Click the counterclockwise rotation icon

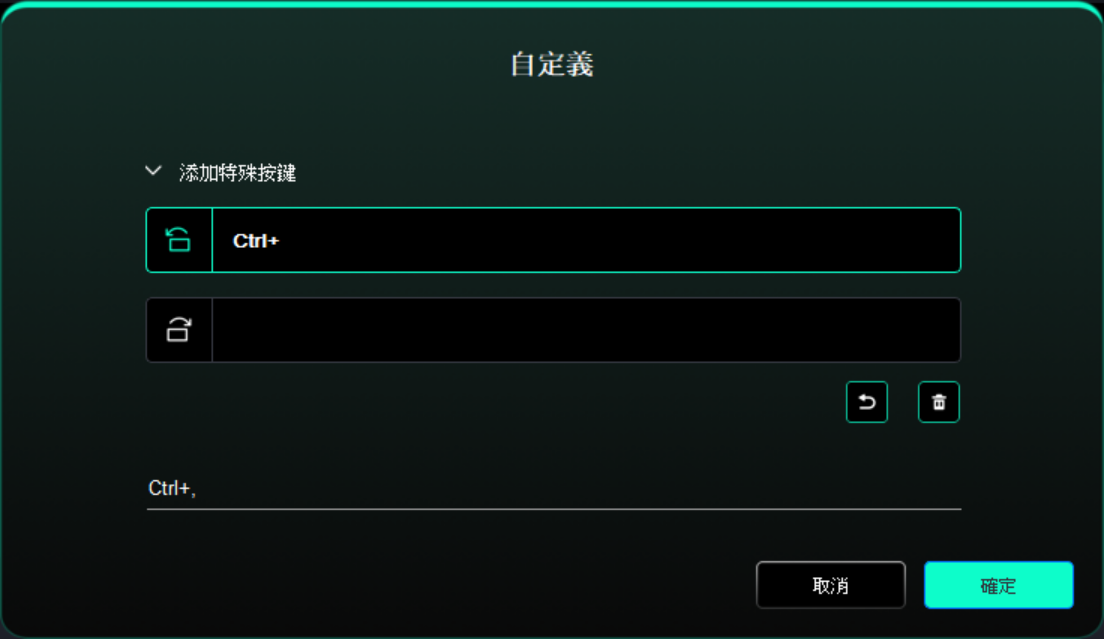coord(178,240)
